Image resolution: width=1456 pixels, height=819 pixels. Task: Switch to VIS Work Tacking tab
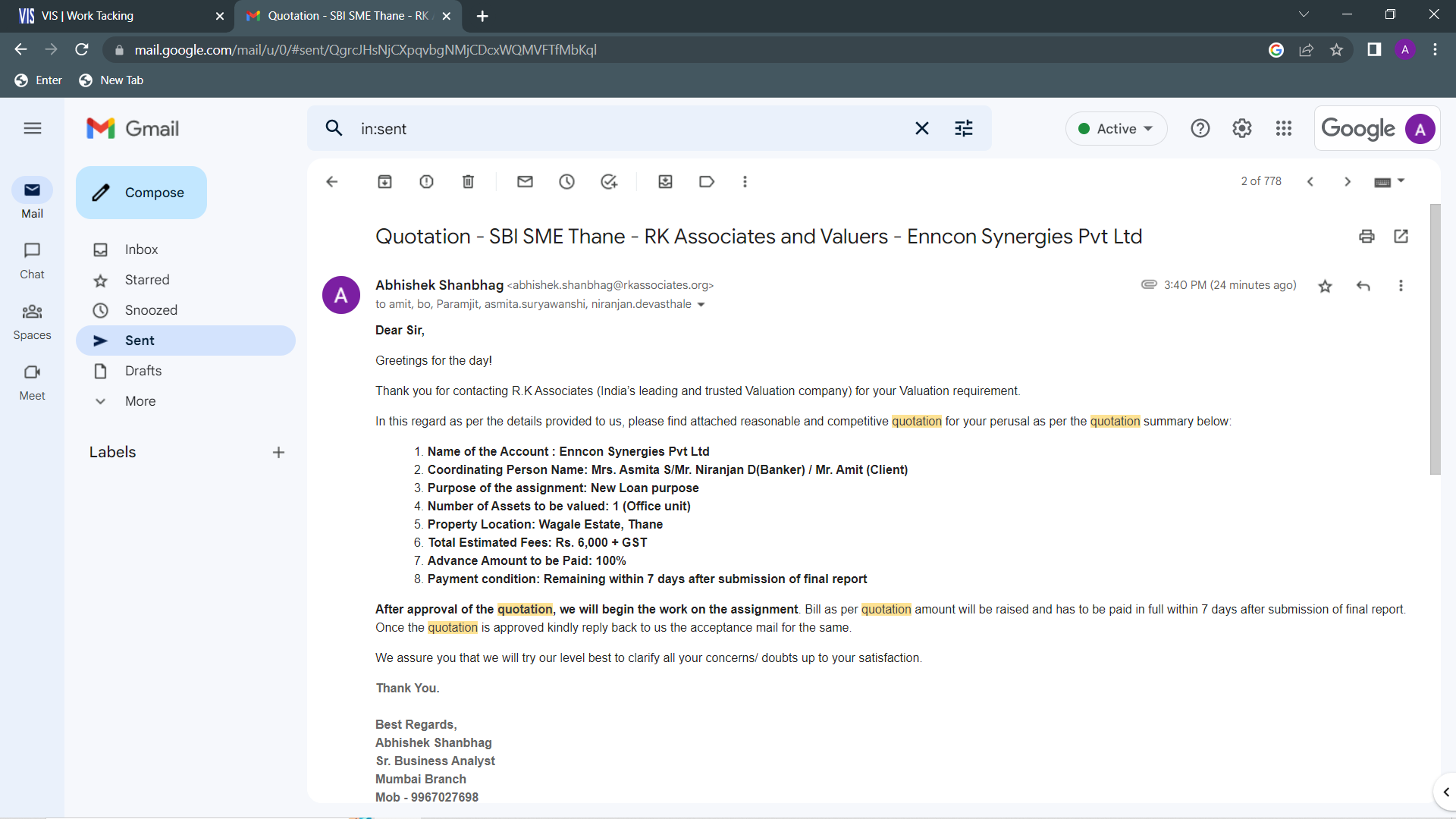[118, 16]
